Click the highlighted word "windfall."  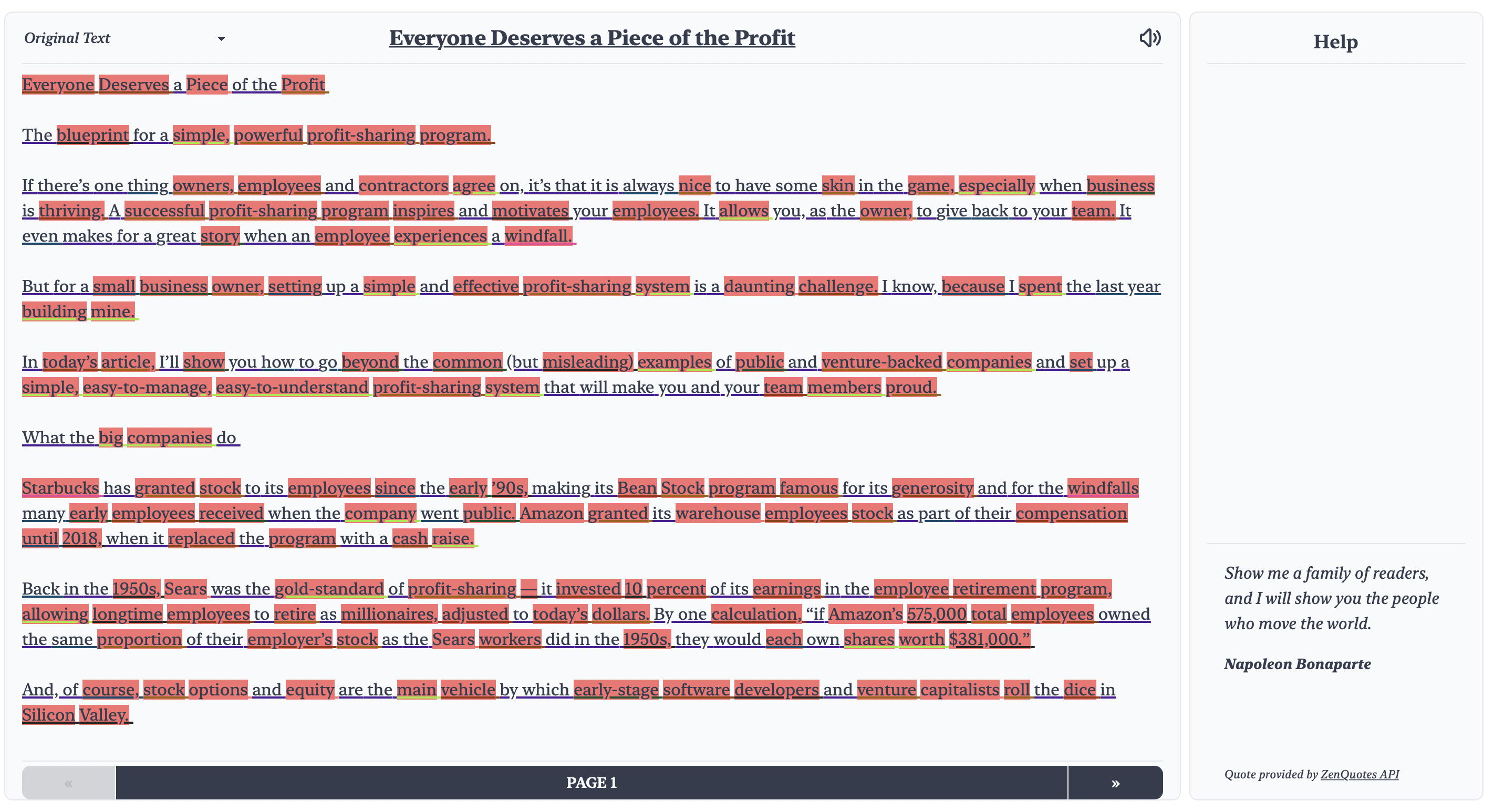tap(537, 236)
